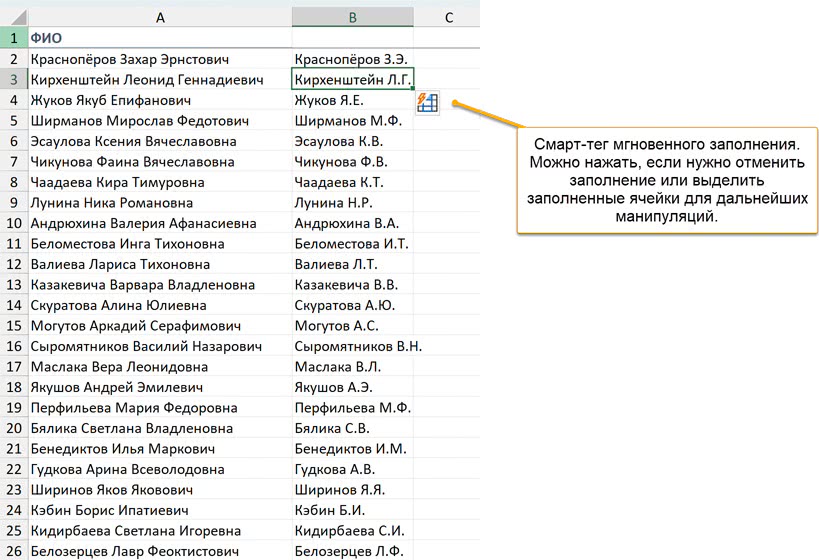The image size is (819, 560).
Task: Select row 3 header
Action: click(14, 79)
